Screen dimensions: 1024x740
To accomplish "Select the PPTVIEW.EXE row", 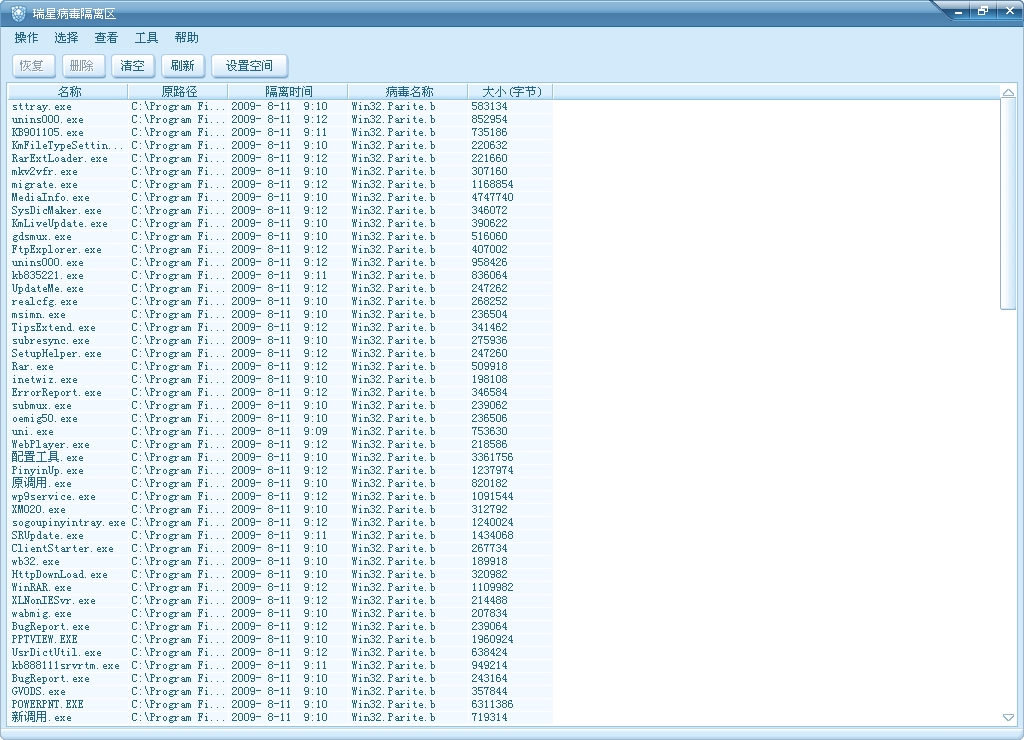I will [x=281, y=639].
